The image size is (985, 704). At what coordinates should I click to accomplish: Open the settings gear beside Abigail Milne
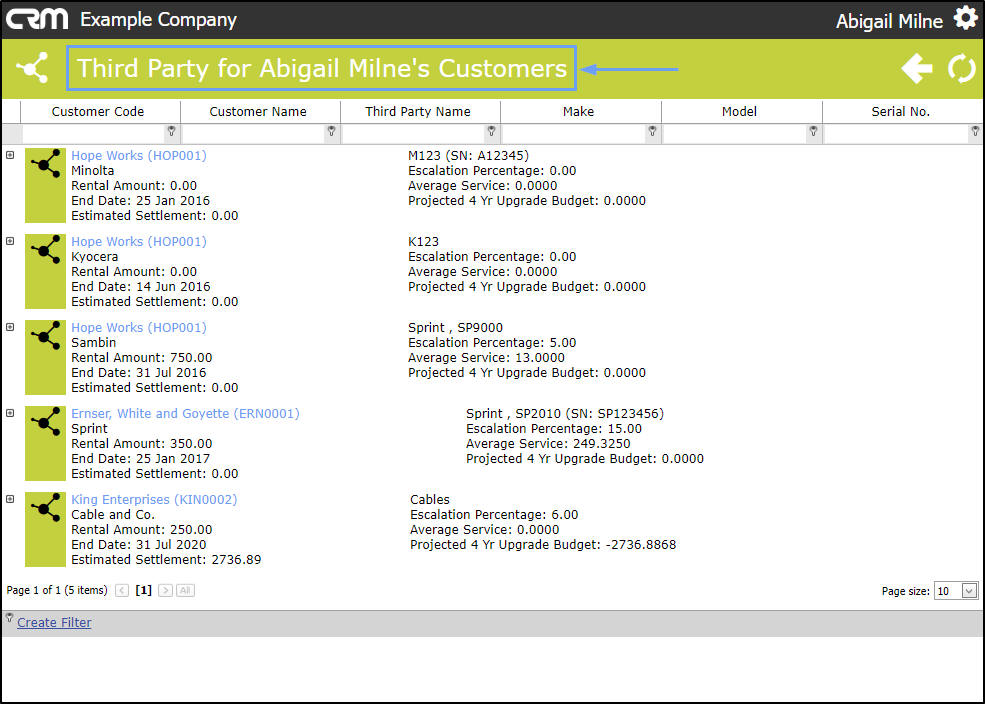pyautogui.click(x=965, y=18)
